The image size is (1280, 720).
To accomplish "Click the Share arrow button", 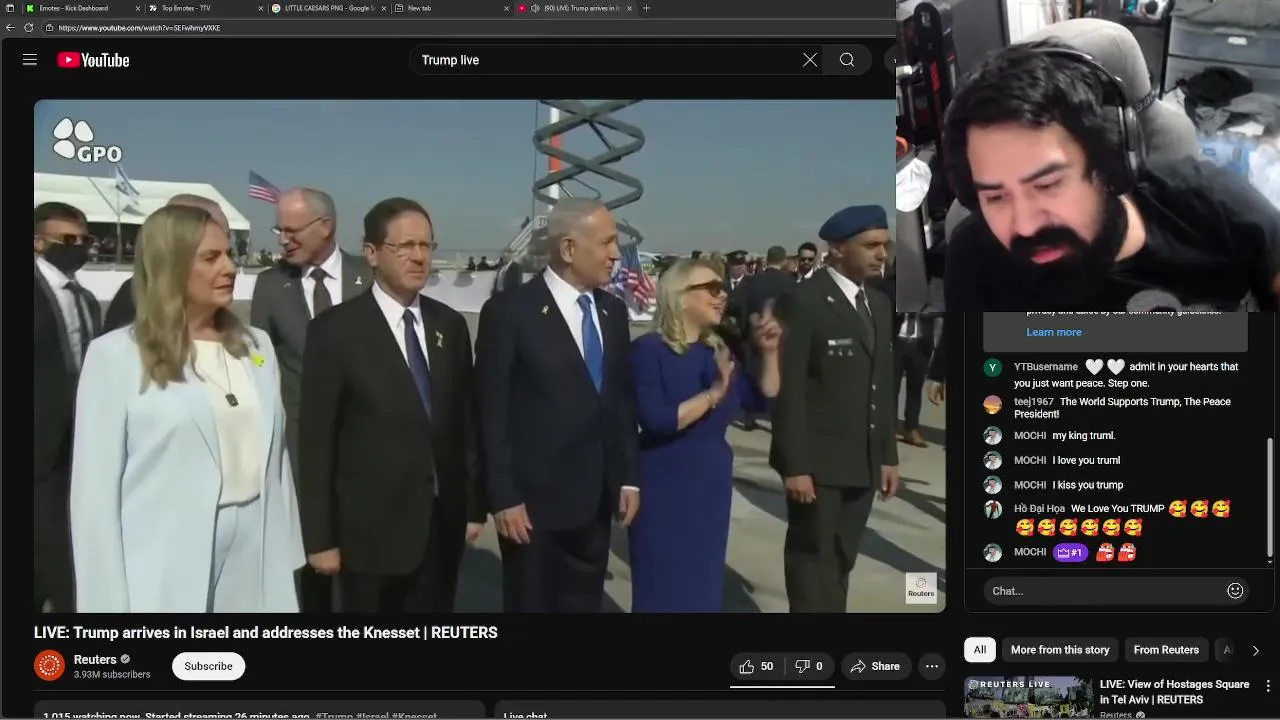I will [x=875, y=666].
